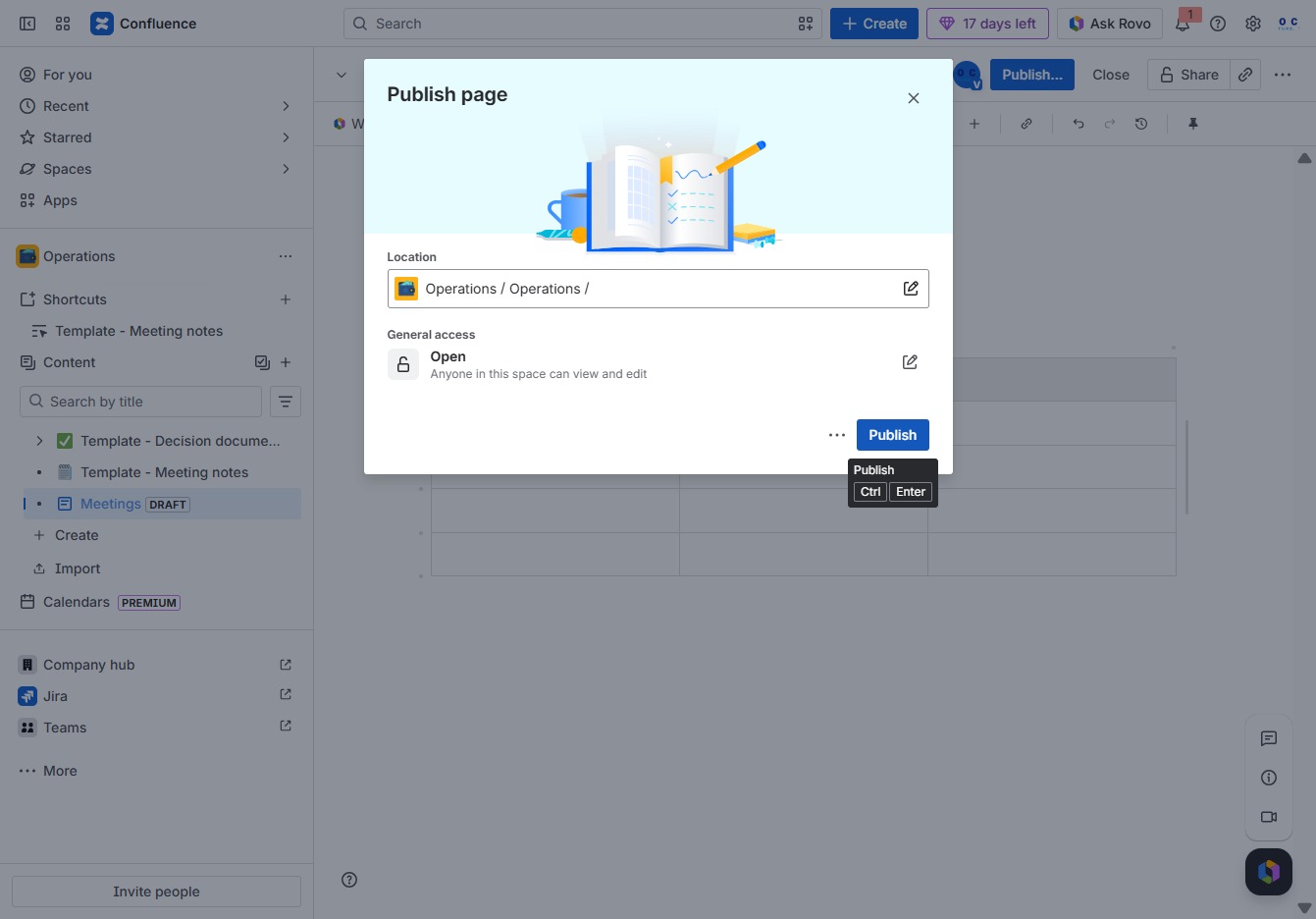1316x919 pixels.
Task: Click the chevron dropdown left of editor header
Action: point(342,75)
